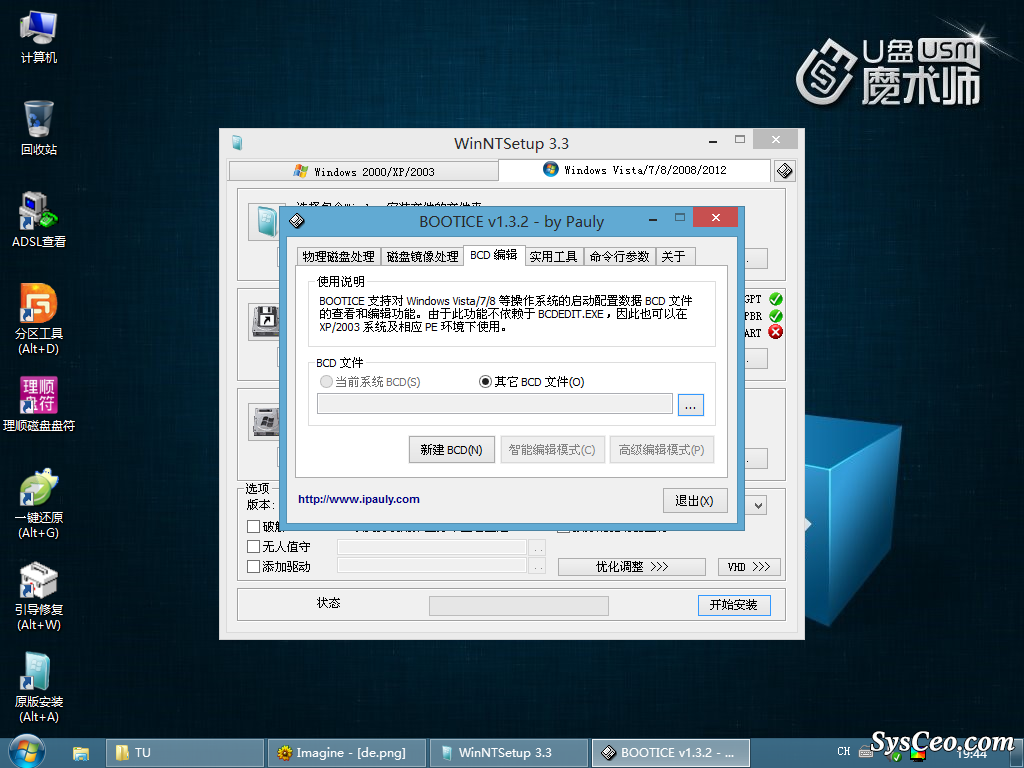The width and height of the screenshot is (1024, 768).
Task: Minimize the BOOTICE window
Action: tap(652, 219)
